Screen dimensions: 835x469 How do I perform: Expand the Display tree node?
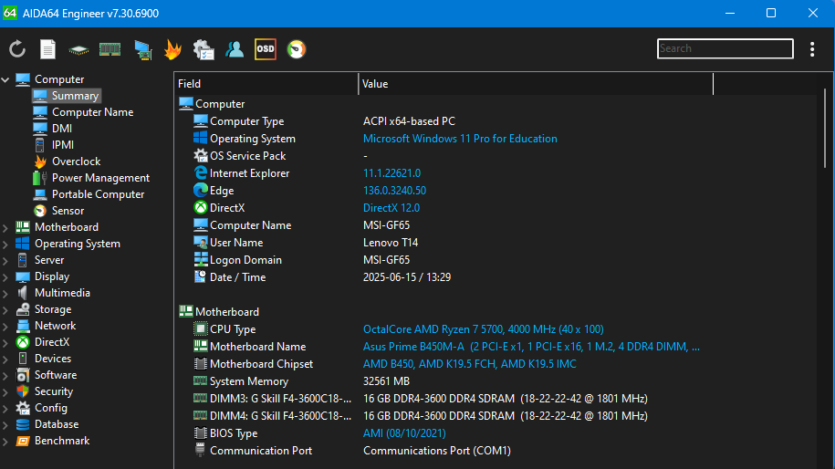point(5,277)
